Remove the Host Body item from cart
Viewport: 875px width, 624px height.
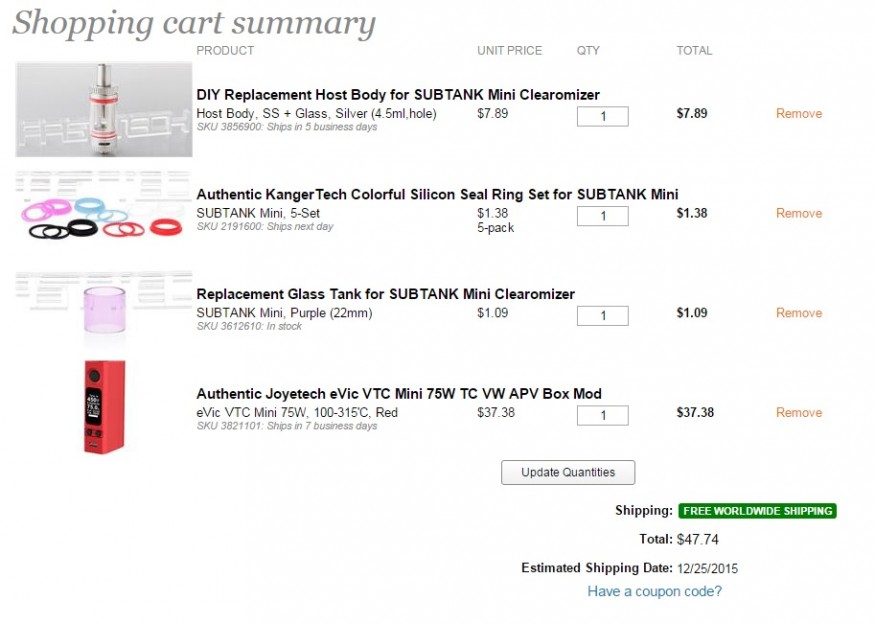pyautogui.click(x=799, y=114)
